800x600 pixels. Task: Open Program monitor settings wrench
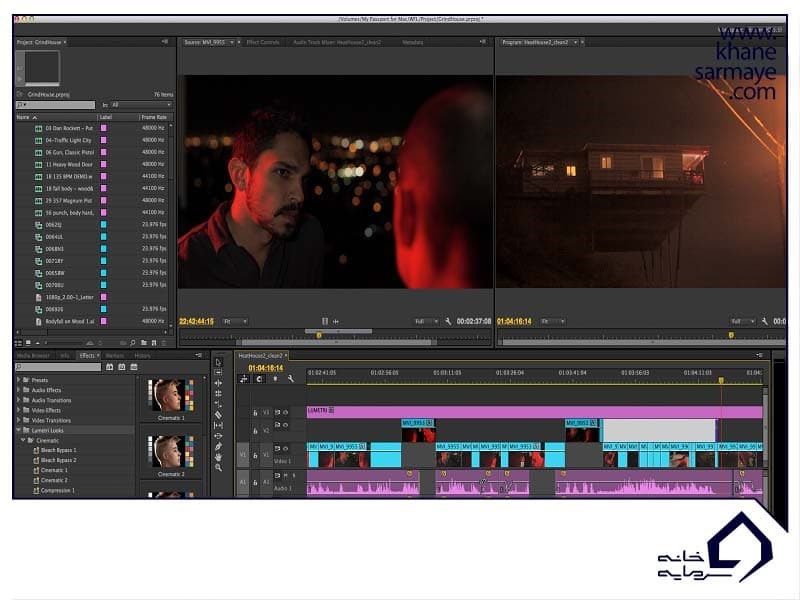tap(764, 321)
